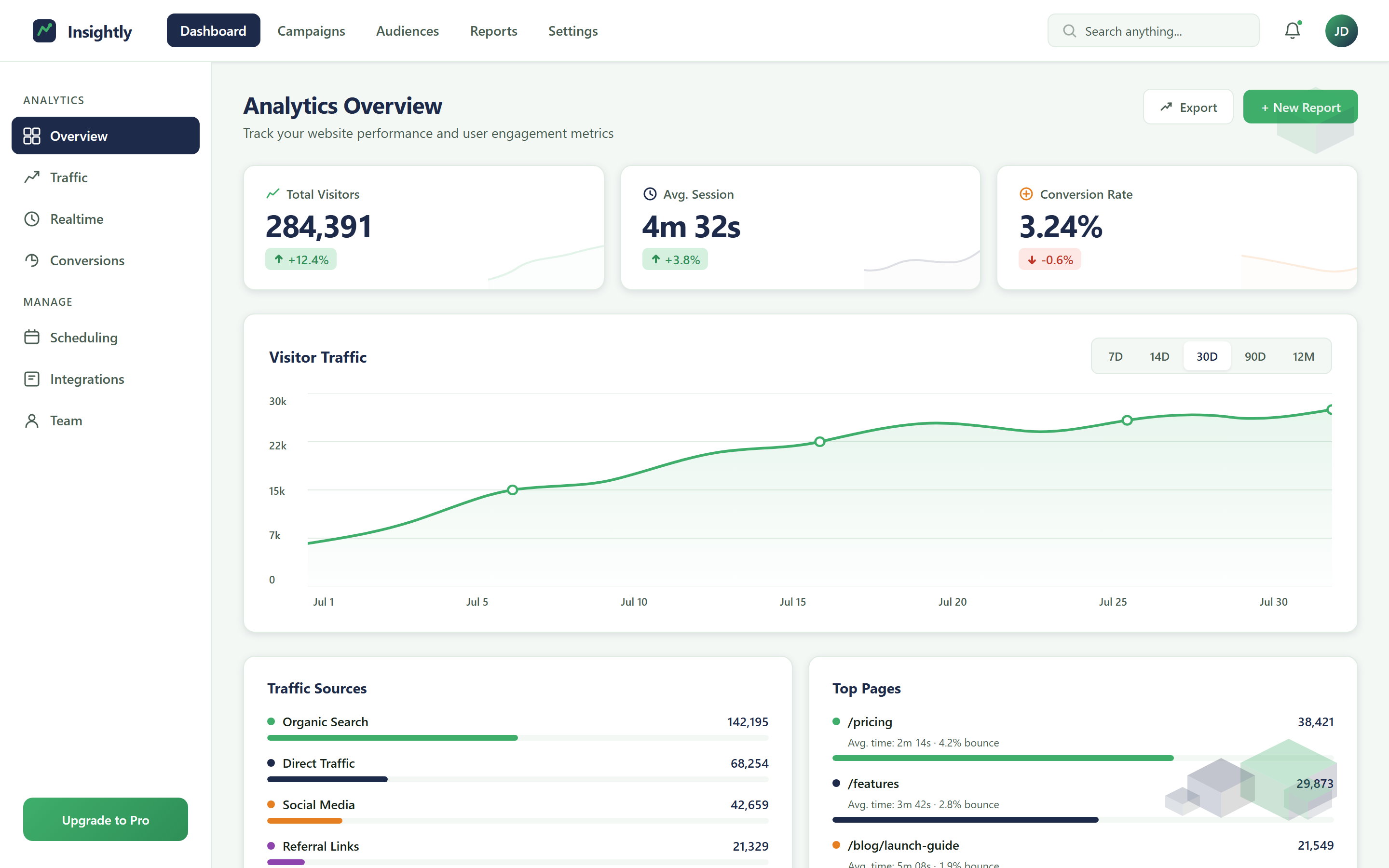Open the Reports tab
The height and width of the screenshot is (868, 1389).
pyautogui.click(x=493, y=31)
